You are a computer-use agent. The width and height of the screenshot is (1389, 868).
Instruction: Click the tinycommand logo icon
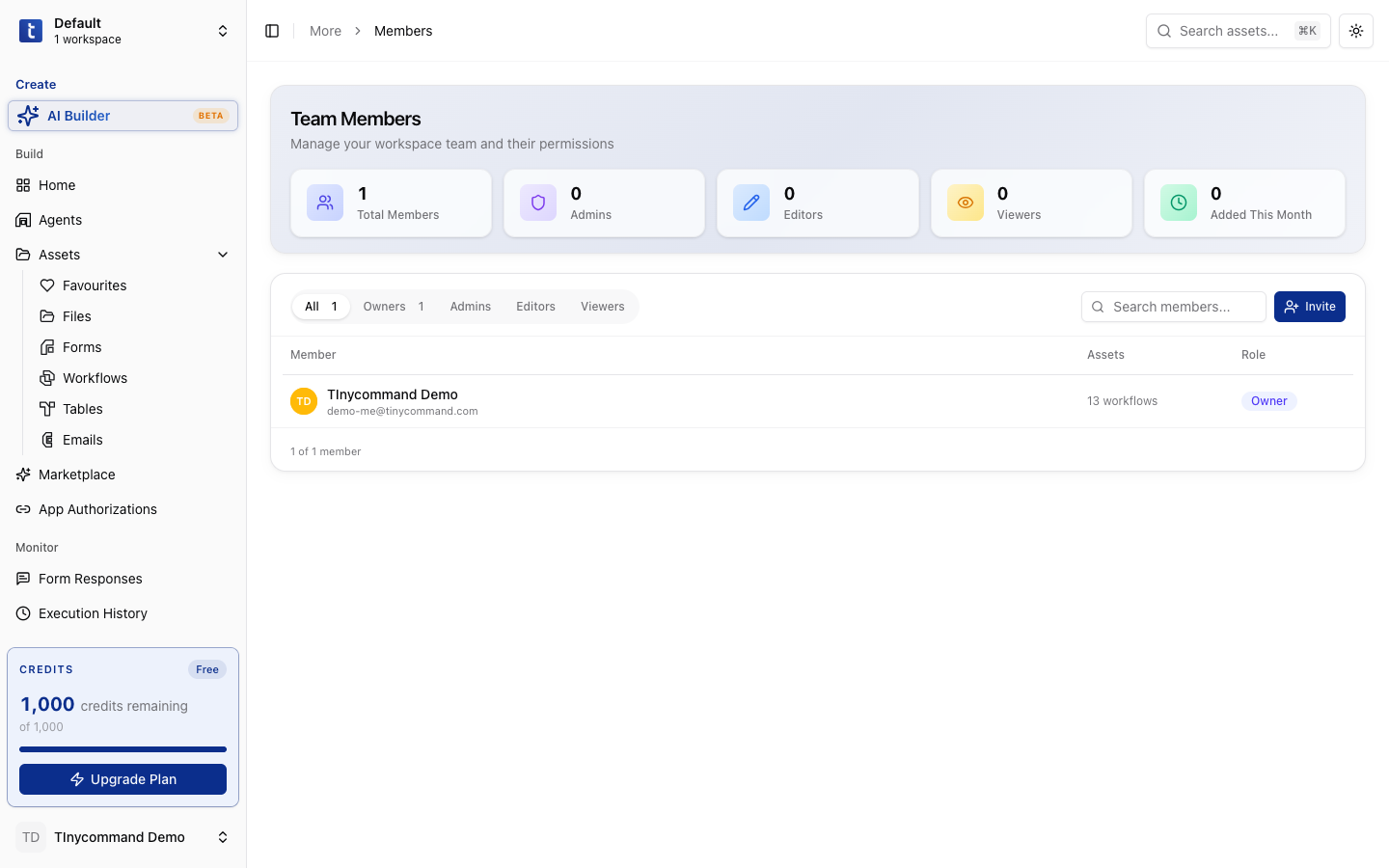tap(31, 31)
